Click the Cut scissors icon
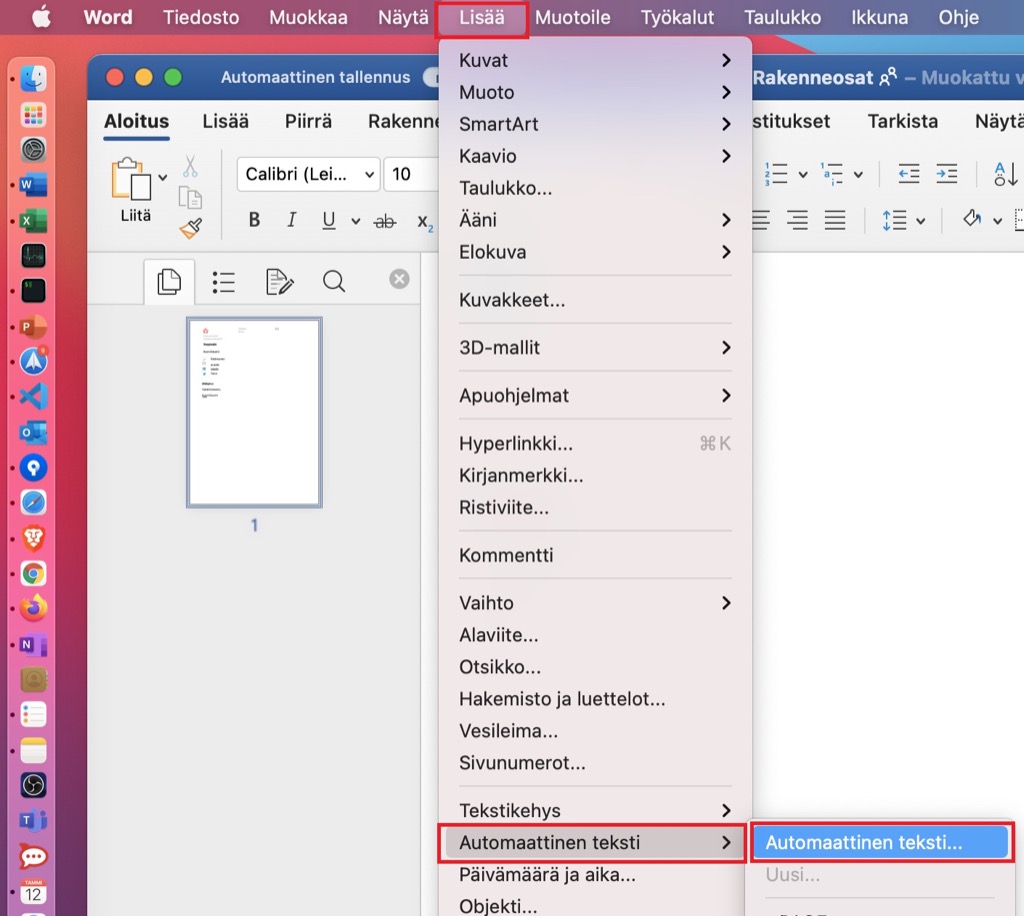The image size is (1024, 916). click(x=190, y=166)
